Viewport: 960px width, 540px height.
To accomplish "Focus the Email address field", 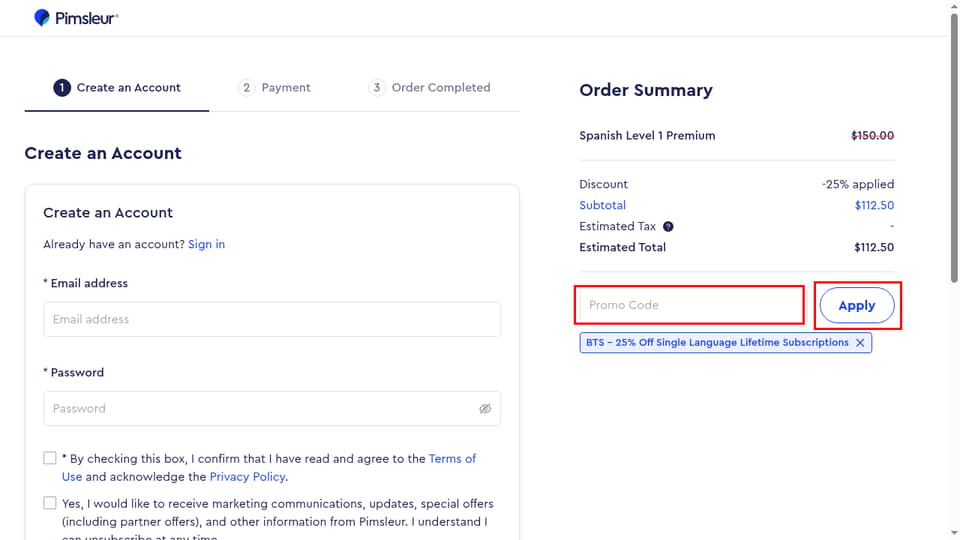I will coord(272,319).
